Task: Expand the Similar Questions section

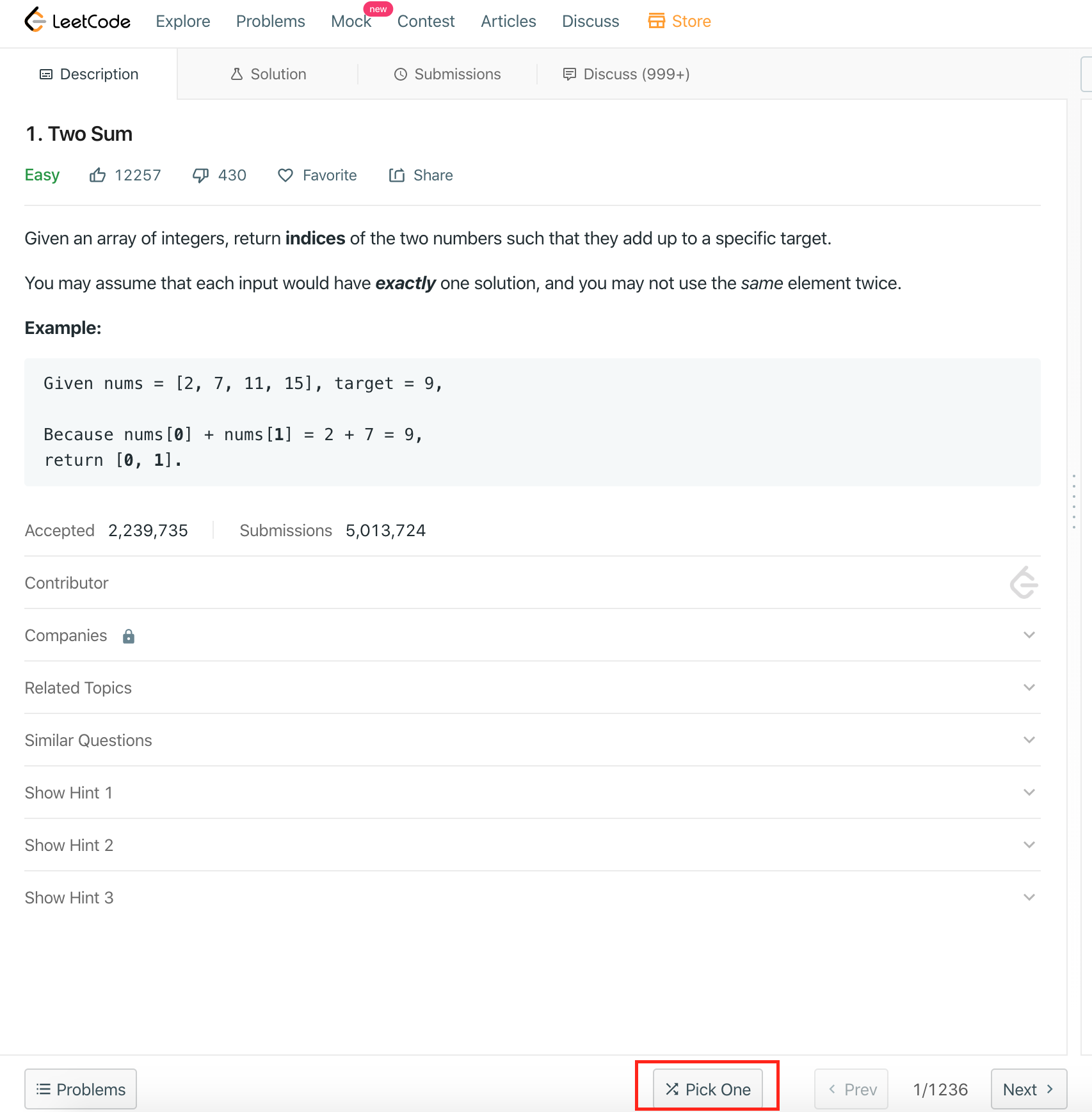Action: pos(1029,740)
